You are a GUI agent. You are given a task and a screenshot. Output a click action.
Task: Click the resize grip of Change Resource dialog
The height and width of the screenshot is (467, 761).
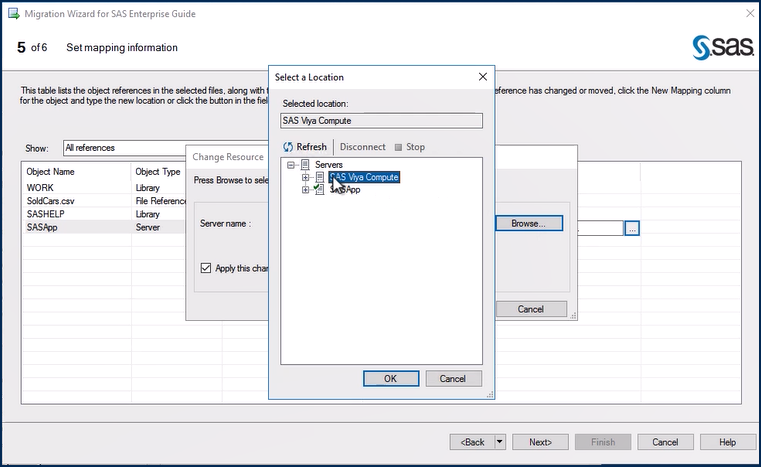click(573, 316)
